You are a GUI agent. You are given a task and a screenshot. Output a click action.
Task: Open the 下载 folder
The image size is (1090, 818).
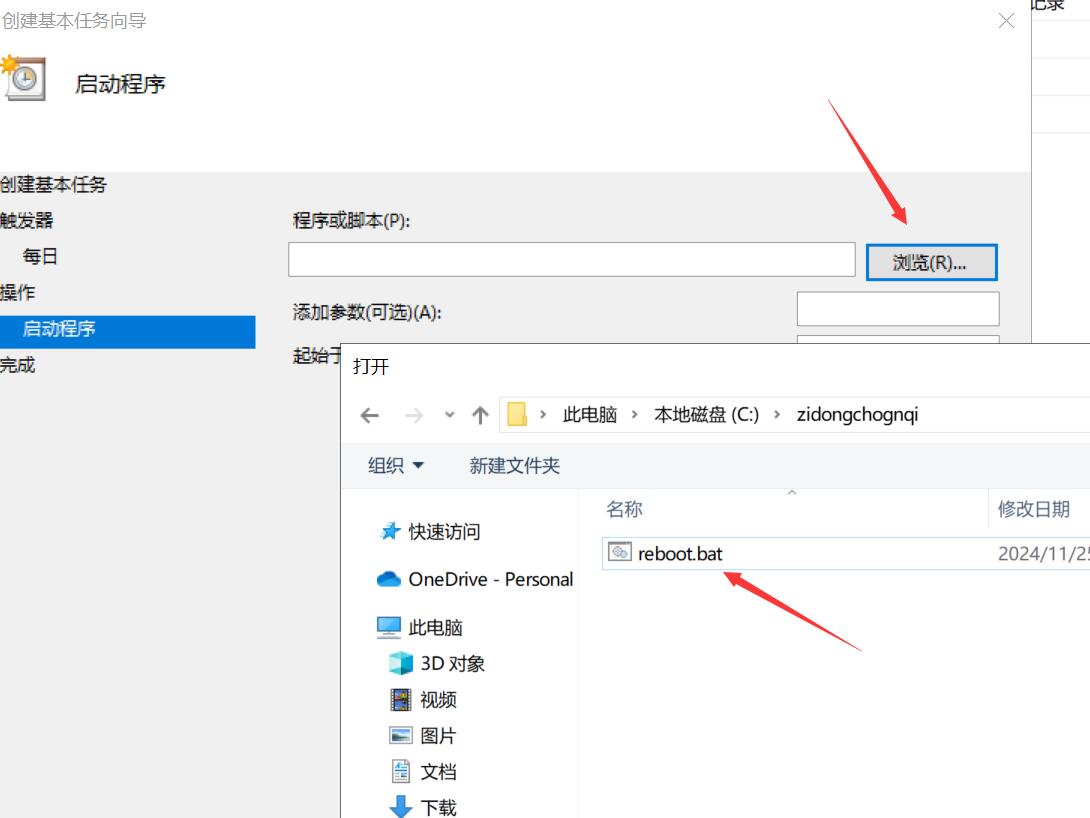coord(438,808)
